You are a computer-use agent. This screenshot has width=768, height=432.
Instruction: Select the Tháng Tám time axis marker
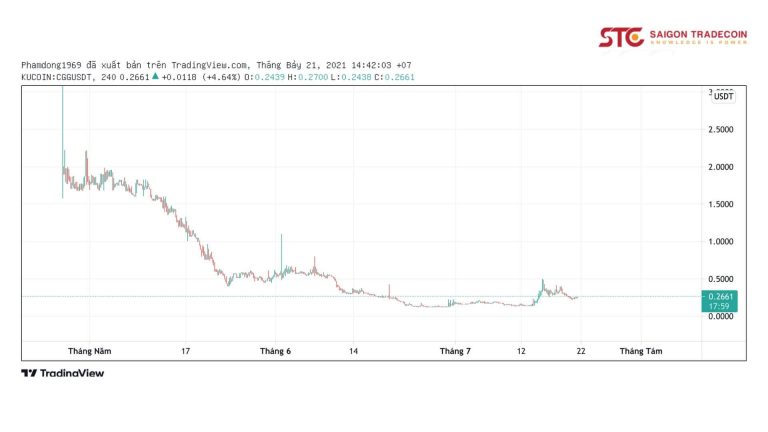[x=640, y=351]
